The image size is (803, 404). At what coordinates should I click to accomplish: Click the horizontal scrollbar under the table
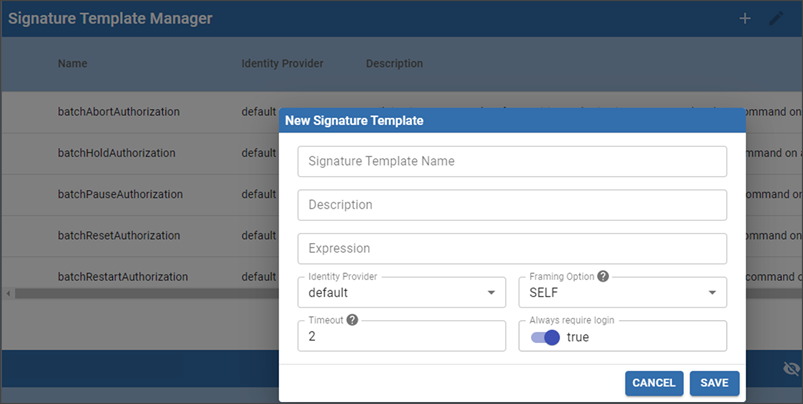point(140,293)
